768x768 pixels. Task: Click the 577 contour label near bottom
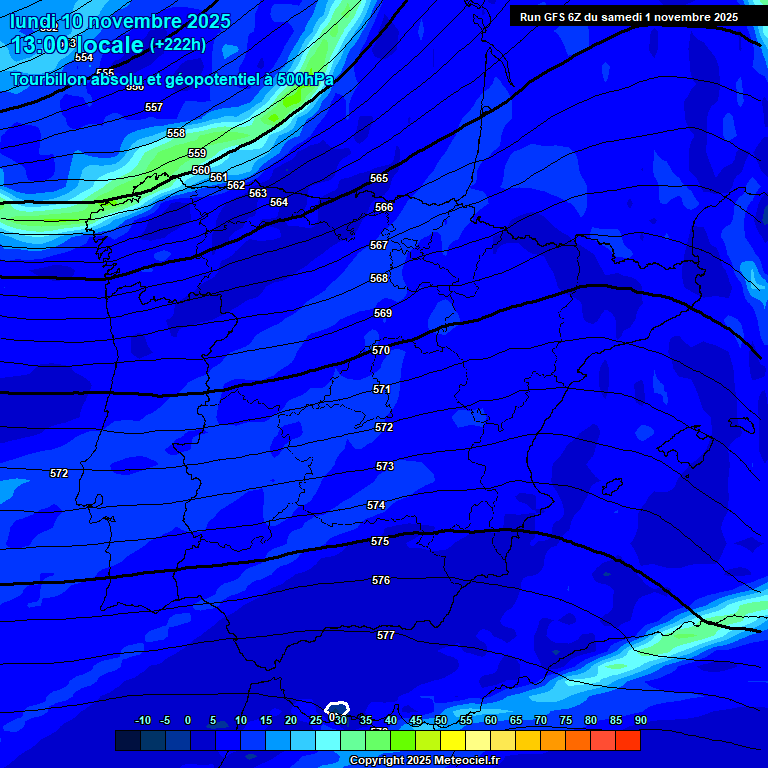point(386,635)
